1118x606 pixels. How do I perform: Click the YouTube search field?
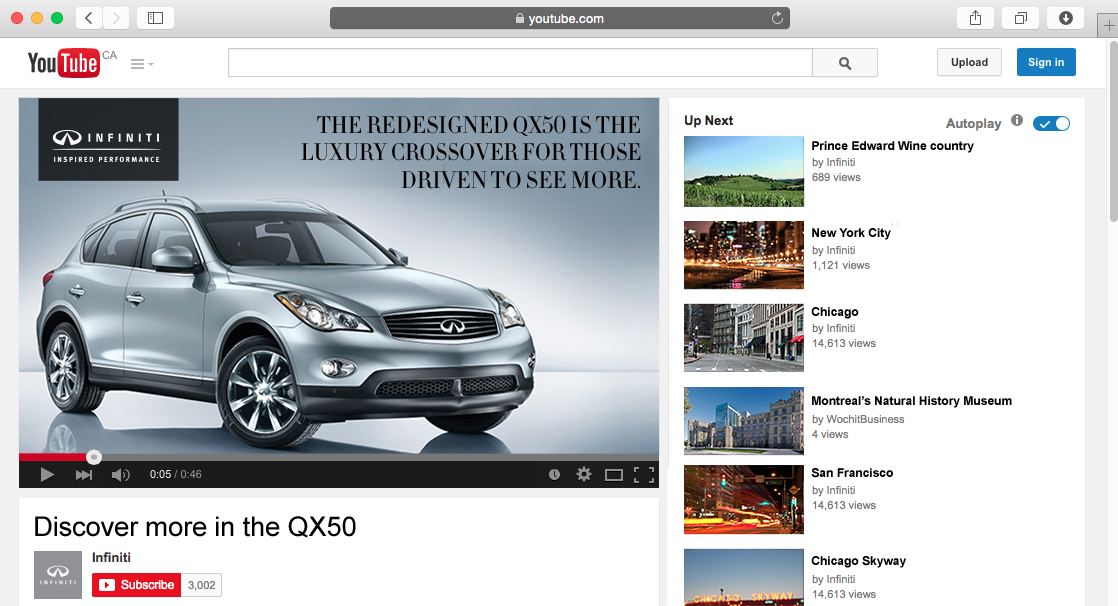520,63
